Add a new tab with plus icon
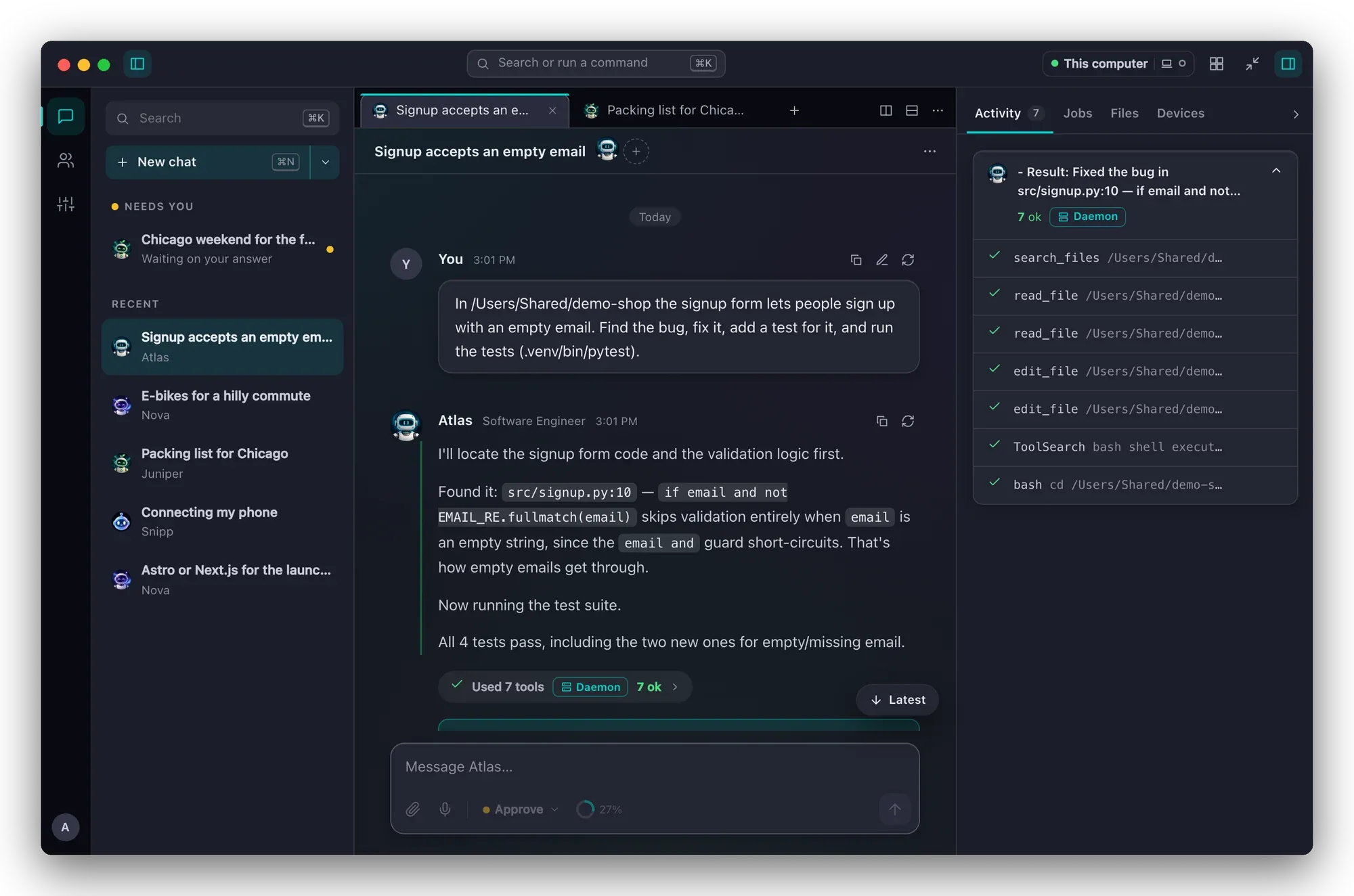Image resolution: width=1354 pixels, height=896 pixels. (794, 110)
